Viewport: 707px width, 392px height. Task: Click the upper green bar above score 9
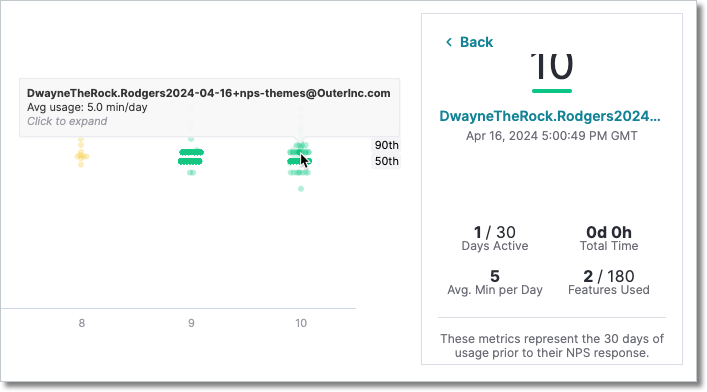click(x=191, y=152)
